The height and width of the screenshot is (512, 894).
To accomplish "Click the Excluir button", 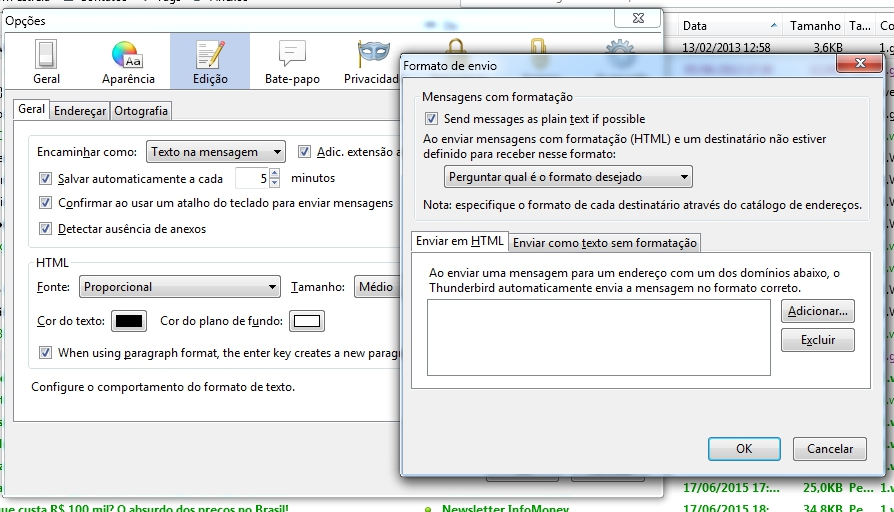I will coord(818,340).
